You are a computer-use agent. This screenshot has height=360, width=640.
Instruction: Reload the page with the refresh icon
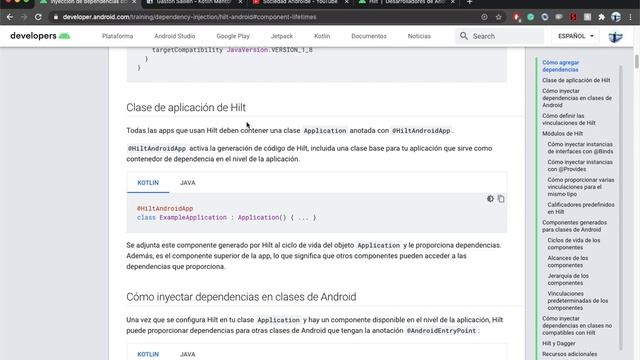[x=38, y=17]
